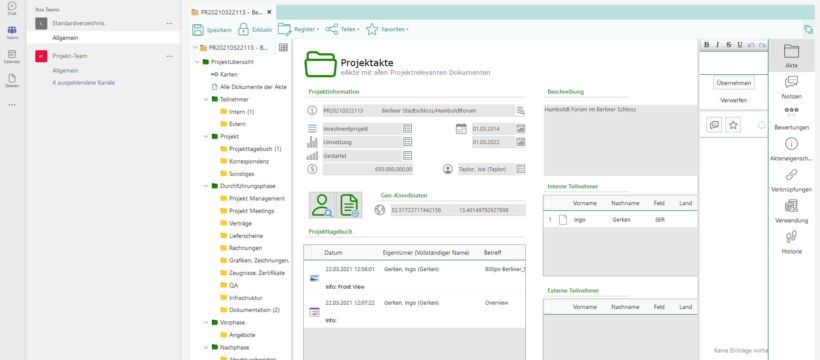Click the Verwerfen button
The width and height of the screenshot is (820, 360).
pos(734,100)
